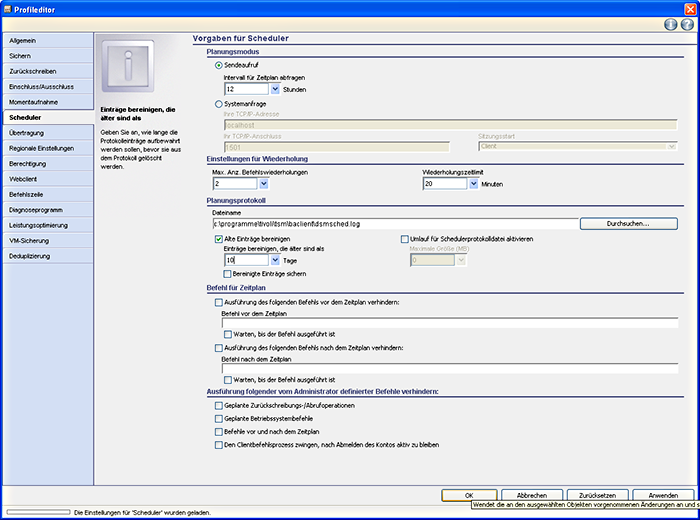Click the Durchsuchen... button
This screenshot has width=700, height=520.
tap(628, 224)
